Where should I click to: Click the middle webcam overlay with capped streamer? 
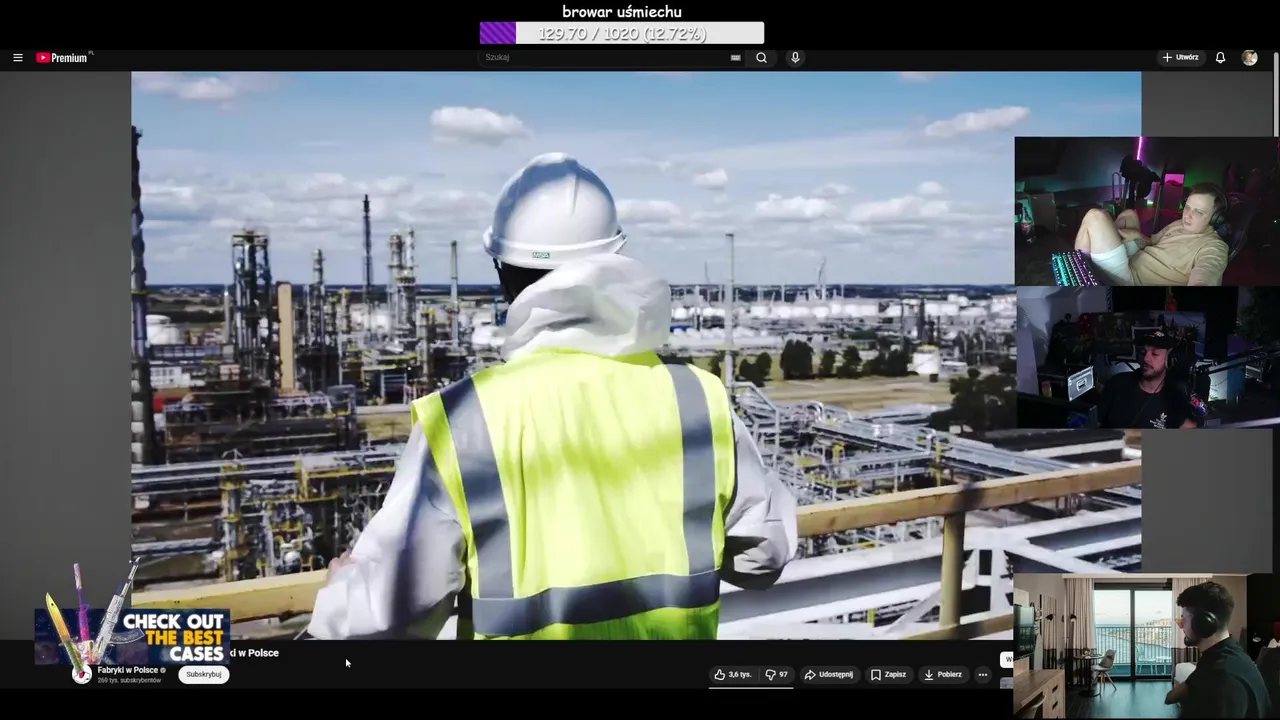pos(1147,358)
